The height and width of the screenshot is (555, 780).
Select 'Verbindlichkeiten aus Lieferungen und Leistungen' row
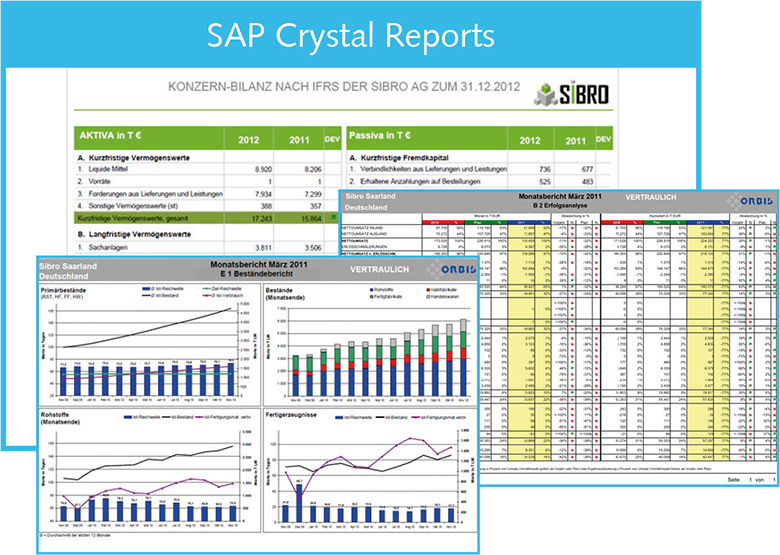433,169
